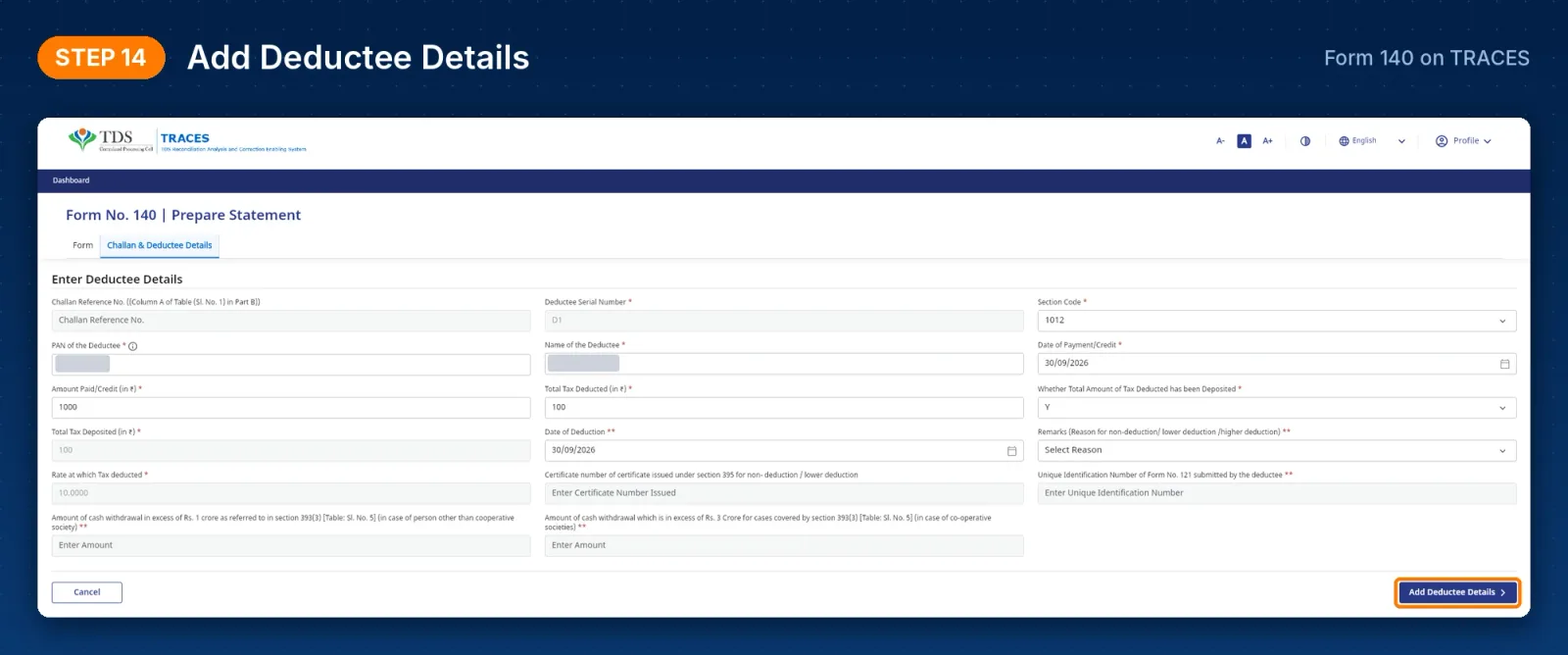Switch to the Form tab
The height and width of the screenshot is (655, 1568).
point(82,245)
